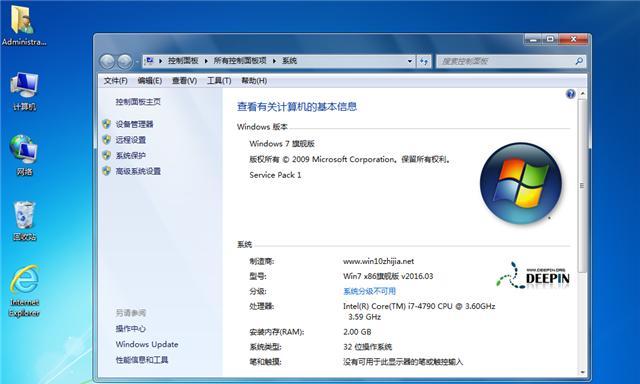Select the Windows 7 旗舰版 text

tap(282, 144)
